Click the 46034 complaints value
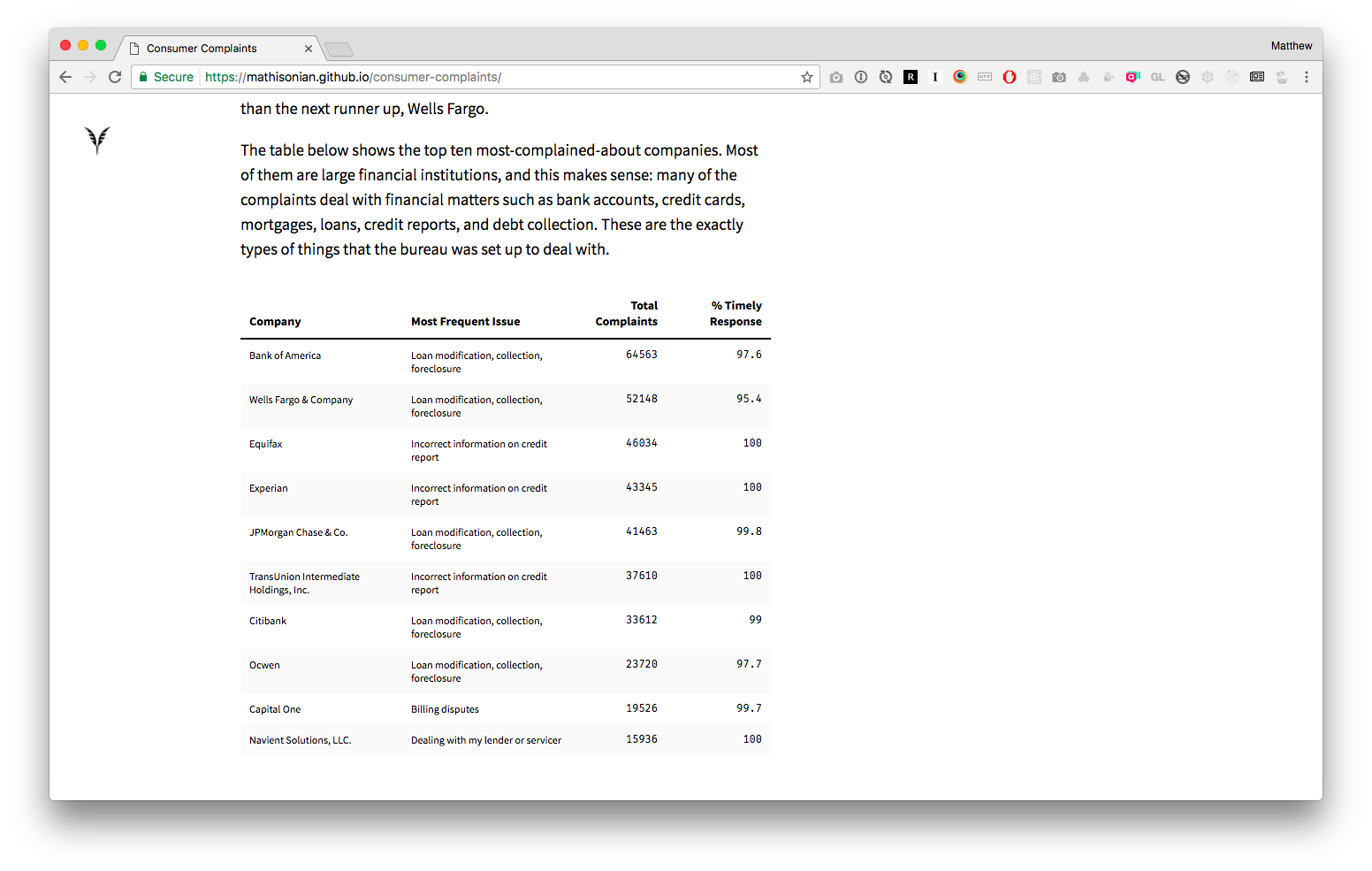Screen dimensions: 1372x871 (x=642, y=443)
